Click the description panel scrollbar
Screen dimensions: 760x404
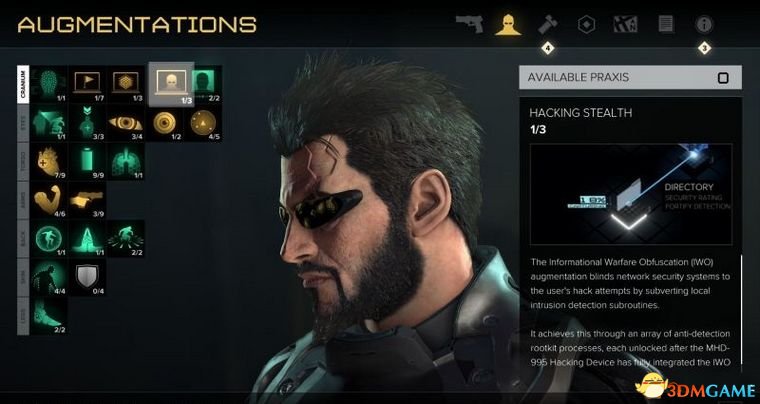(741, 310)
